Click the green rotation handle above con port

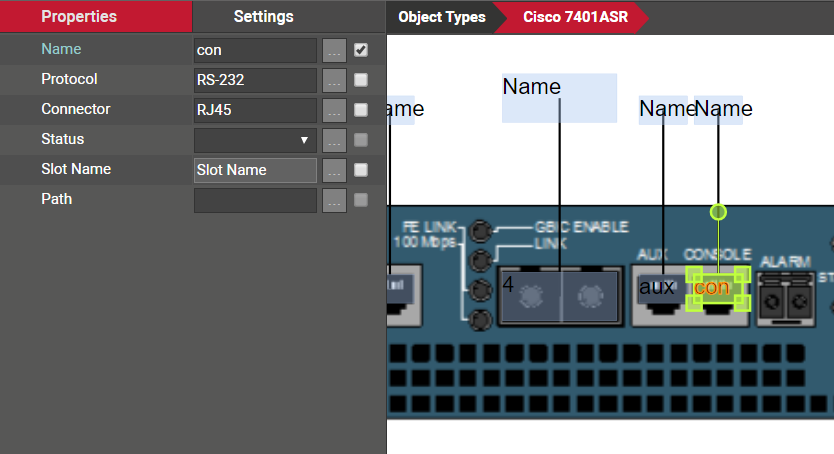[717, 212]
